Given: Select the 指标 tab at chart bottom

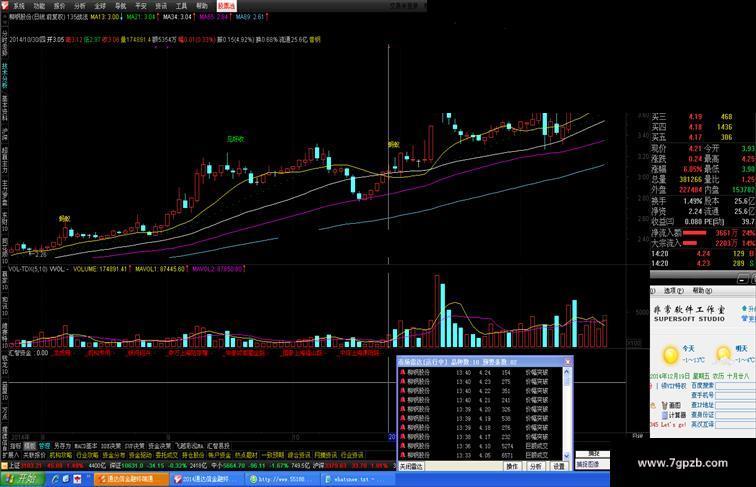Looking at the screenshot, I should (x=15, y=446).
